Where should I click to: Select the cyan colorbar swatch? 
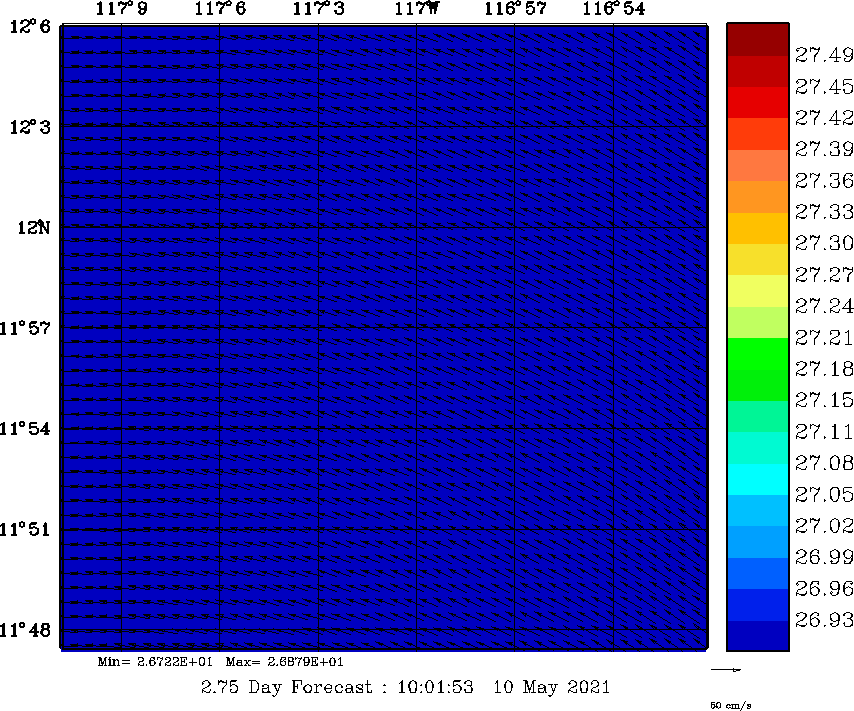[x=758, y=479]
